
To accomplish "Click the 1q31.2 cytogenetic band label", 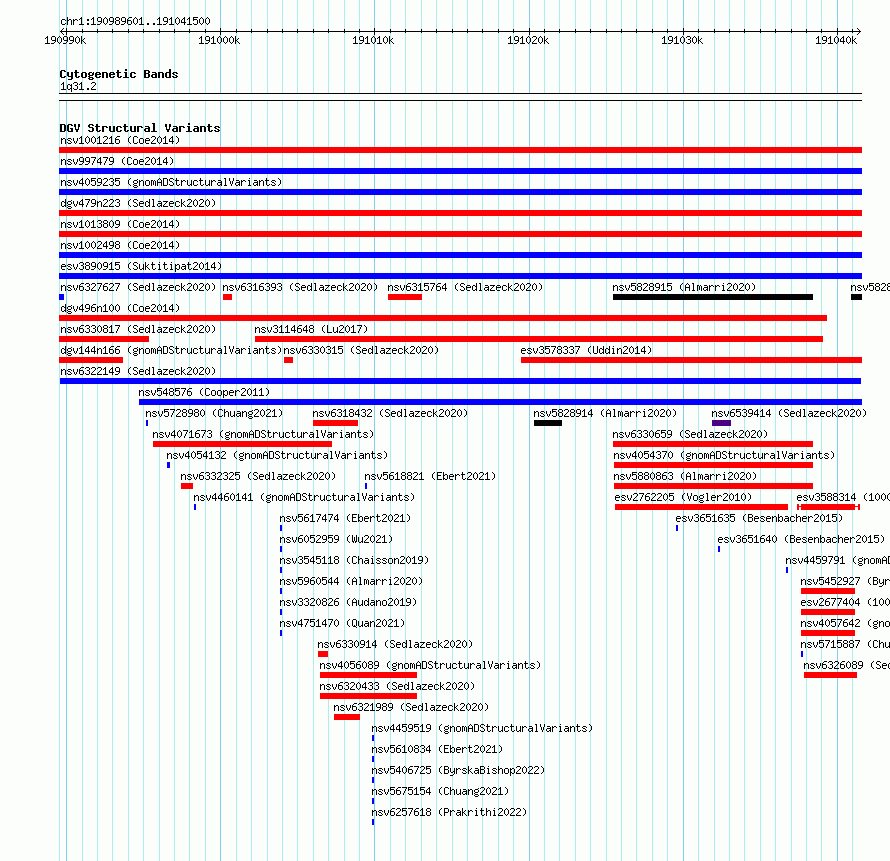I will coord(78,86).
